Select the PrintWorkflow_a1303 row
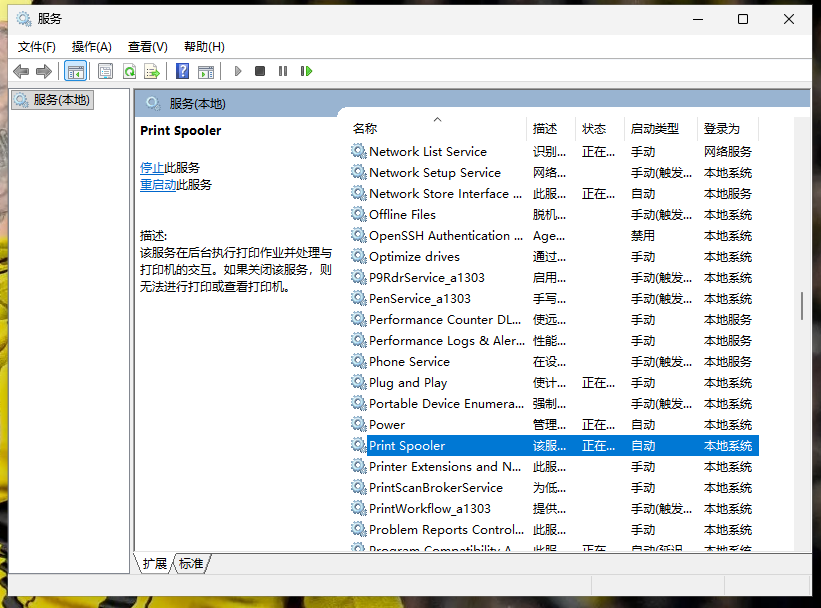This screenshot has width=821, height=608. click(554, 508)
